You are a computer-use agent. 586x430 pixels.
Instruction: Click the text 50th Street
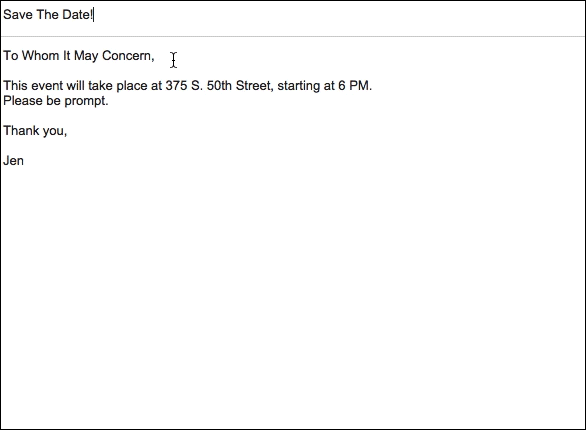(238, 86)
